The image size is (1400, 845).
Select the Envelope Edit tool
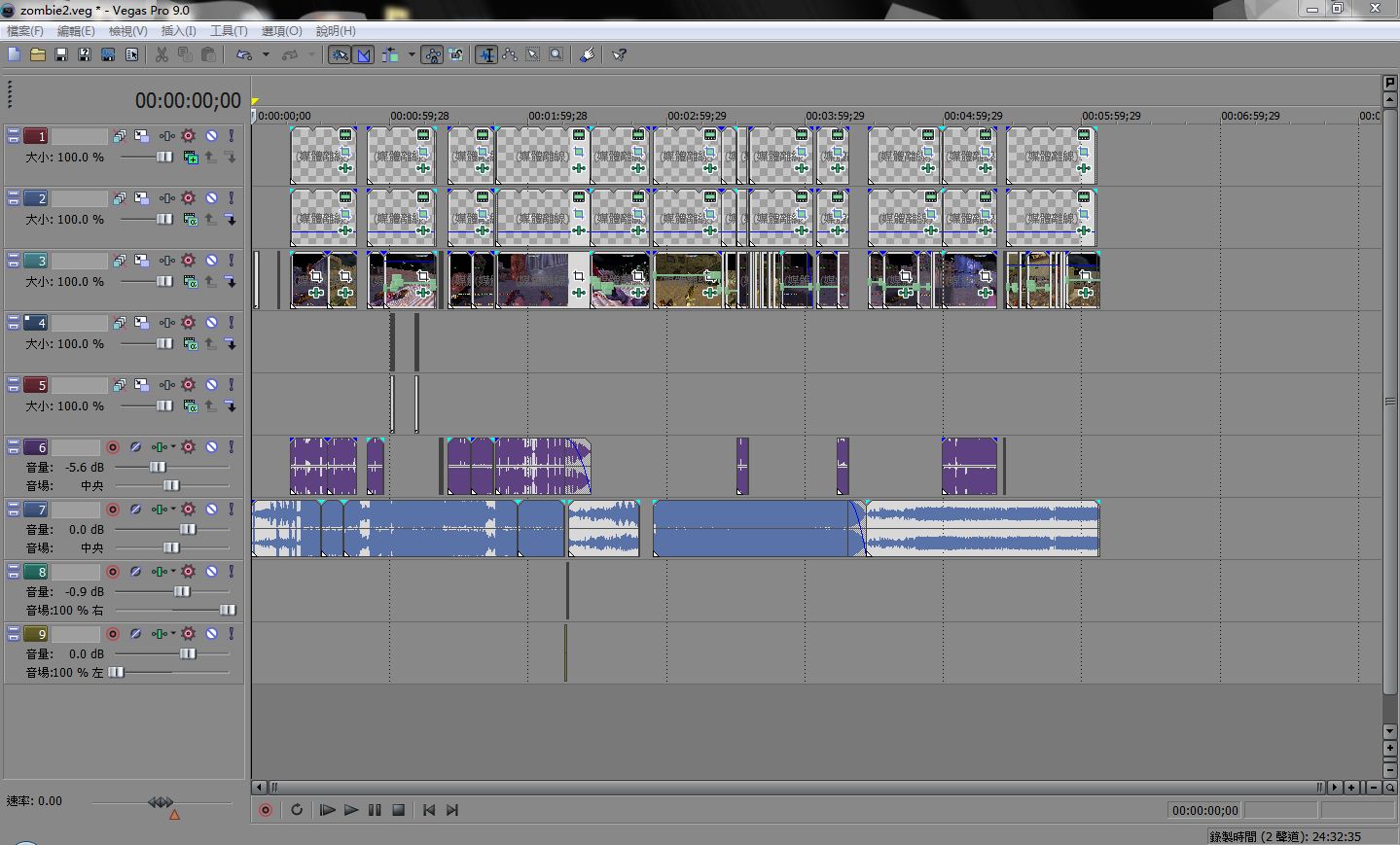click(x=510, y=55)
